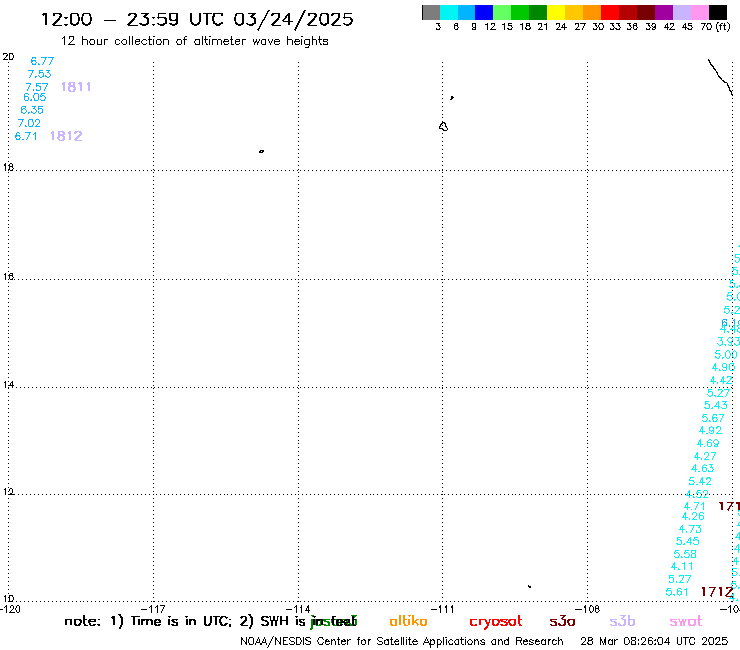Select the wave height value 5.42
740x650 pixels.
point(699,481)
